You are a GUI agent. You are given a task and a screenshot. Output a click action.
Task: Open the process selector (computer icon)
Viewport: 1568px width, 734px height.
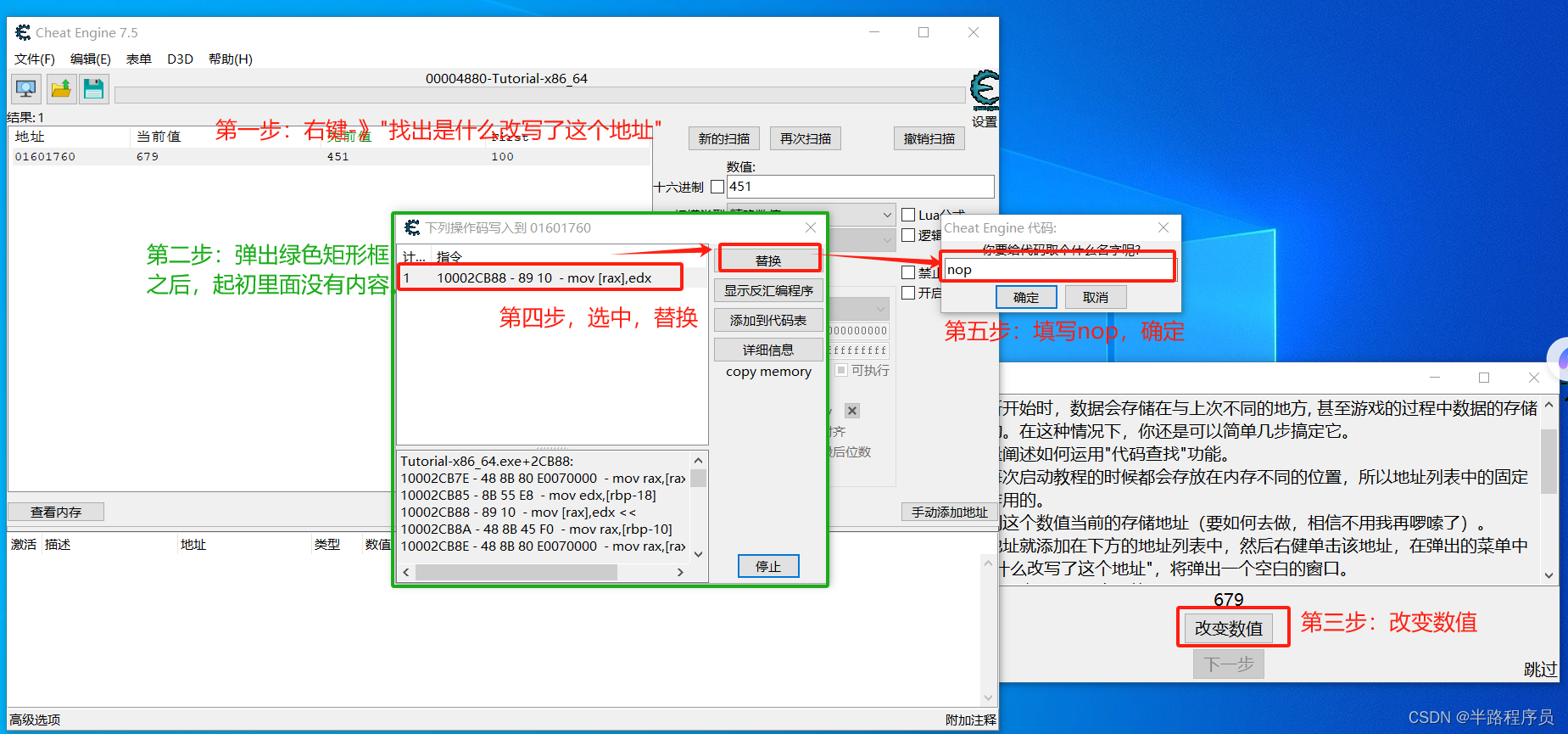[26, 88]
